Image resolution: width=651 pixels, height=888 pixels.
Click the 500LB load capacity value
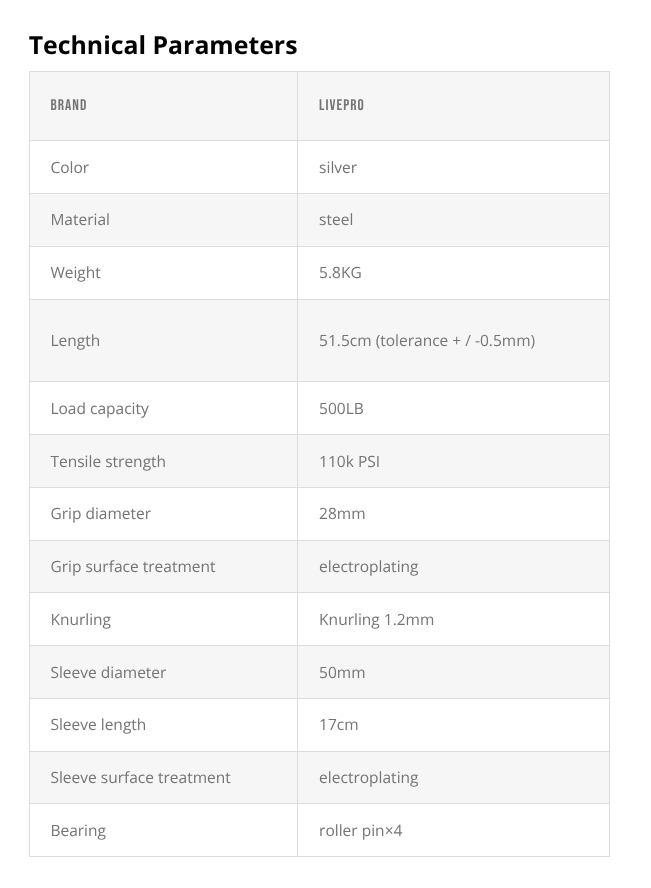[341, 408]
